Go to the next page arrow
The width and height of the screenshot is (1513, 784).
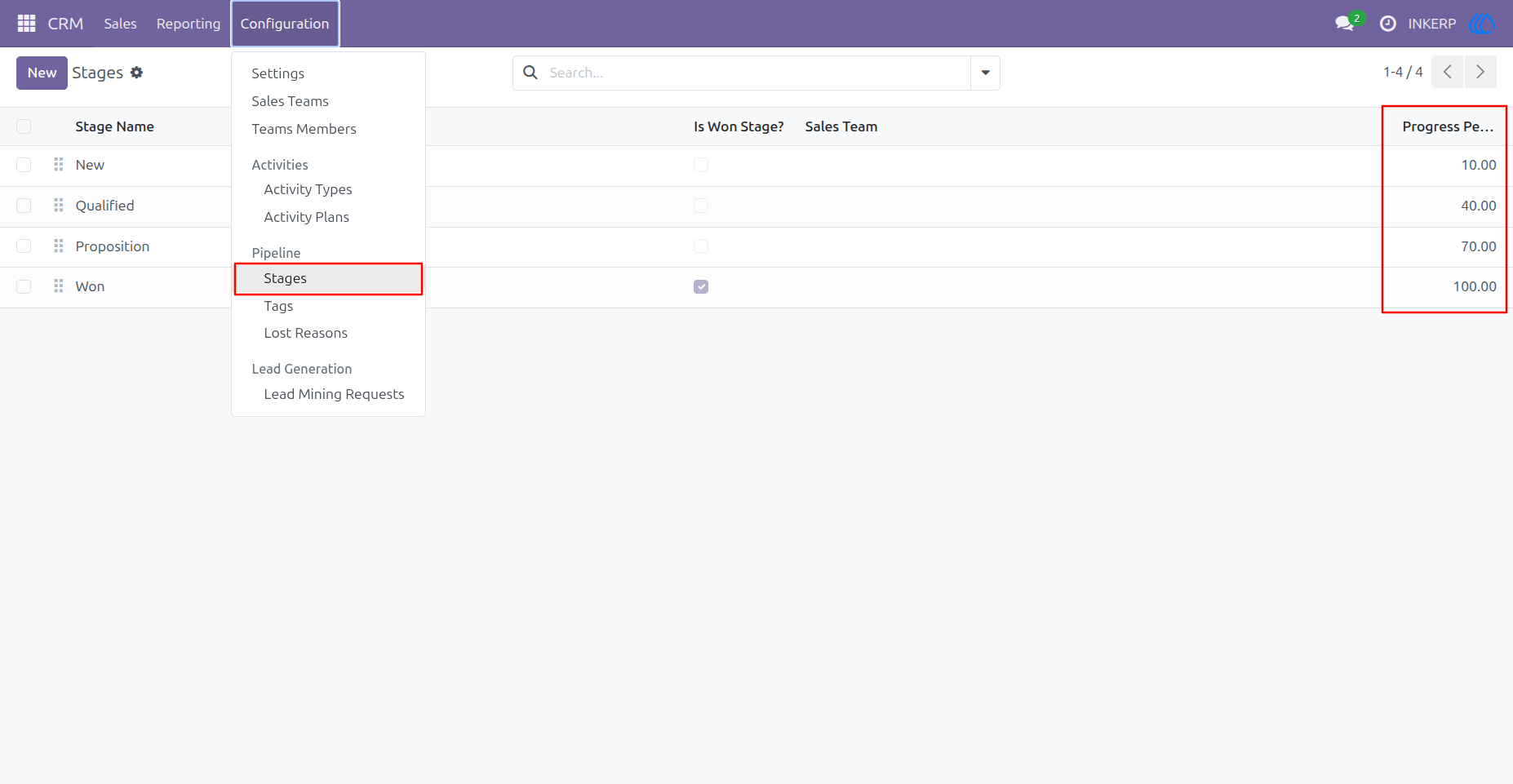pyautogui.click(x=1480, y=72)
